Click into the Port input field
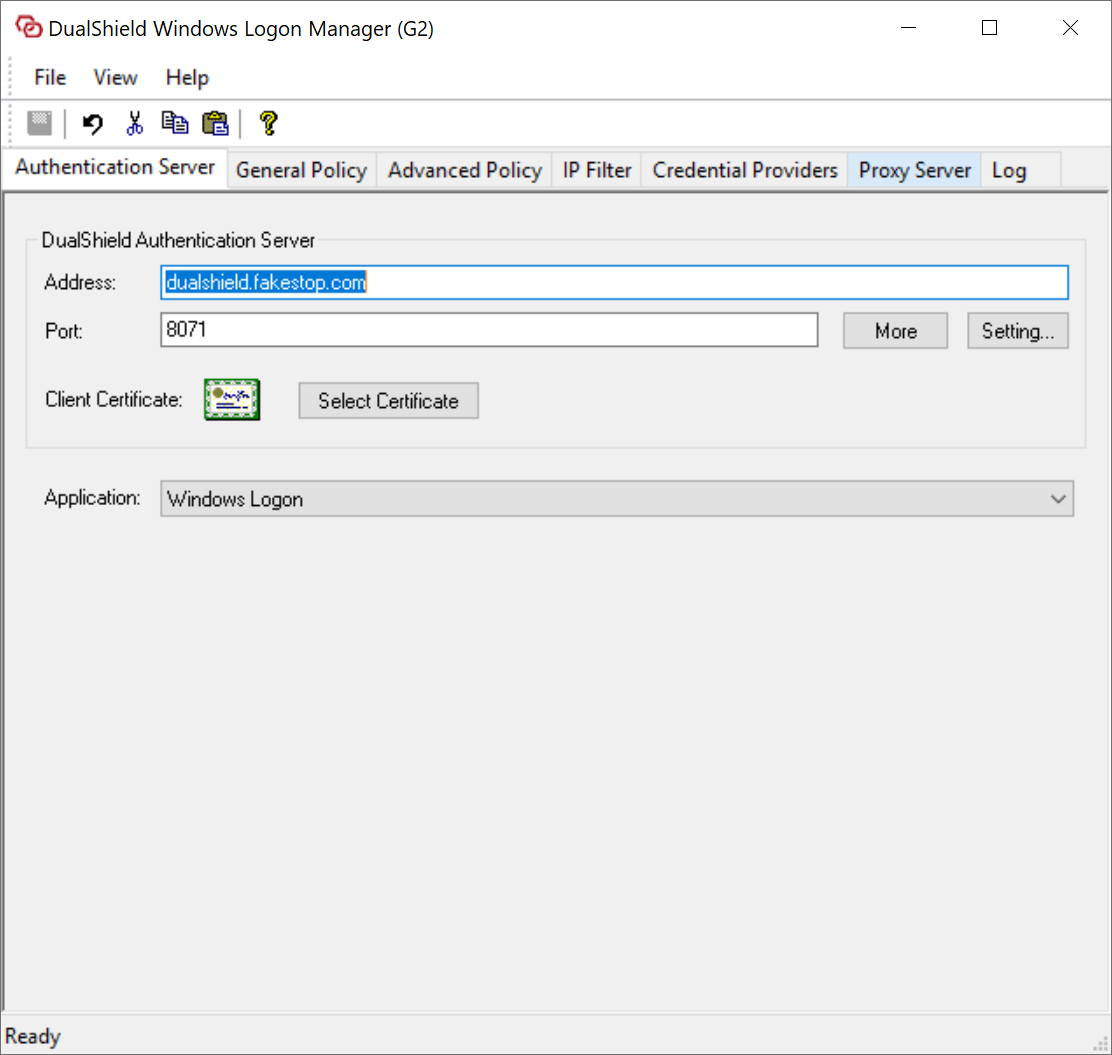The height and width of the screenshot is (1055, 1112). coord(489,330)
